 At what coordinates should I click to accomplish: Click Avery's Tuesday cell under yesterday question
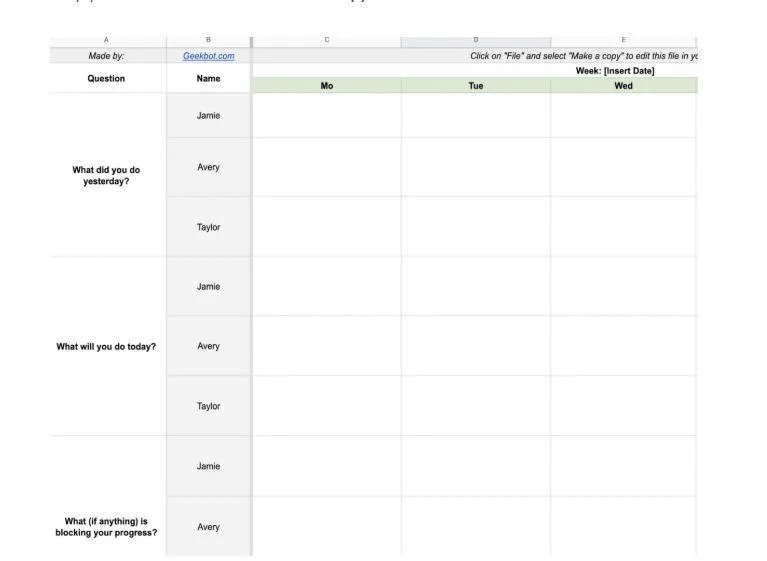[x=475, y=167]
